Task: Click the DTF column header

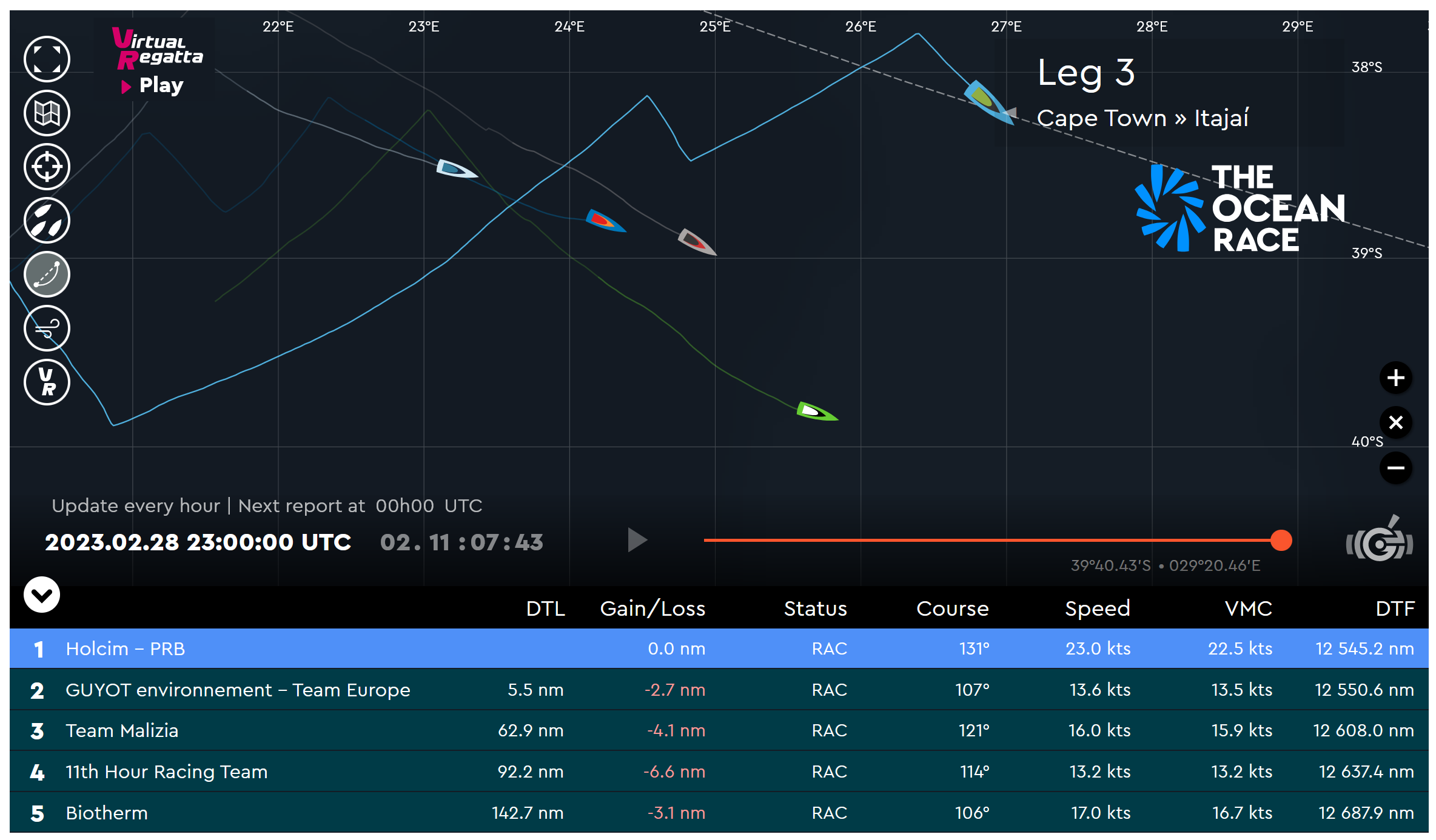Action: click(x=1395, y=608)
